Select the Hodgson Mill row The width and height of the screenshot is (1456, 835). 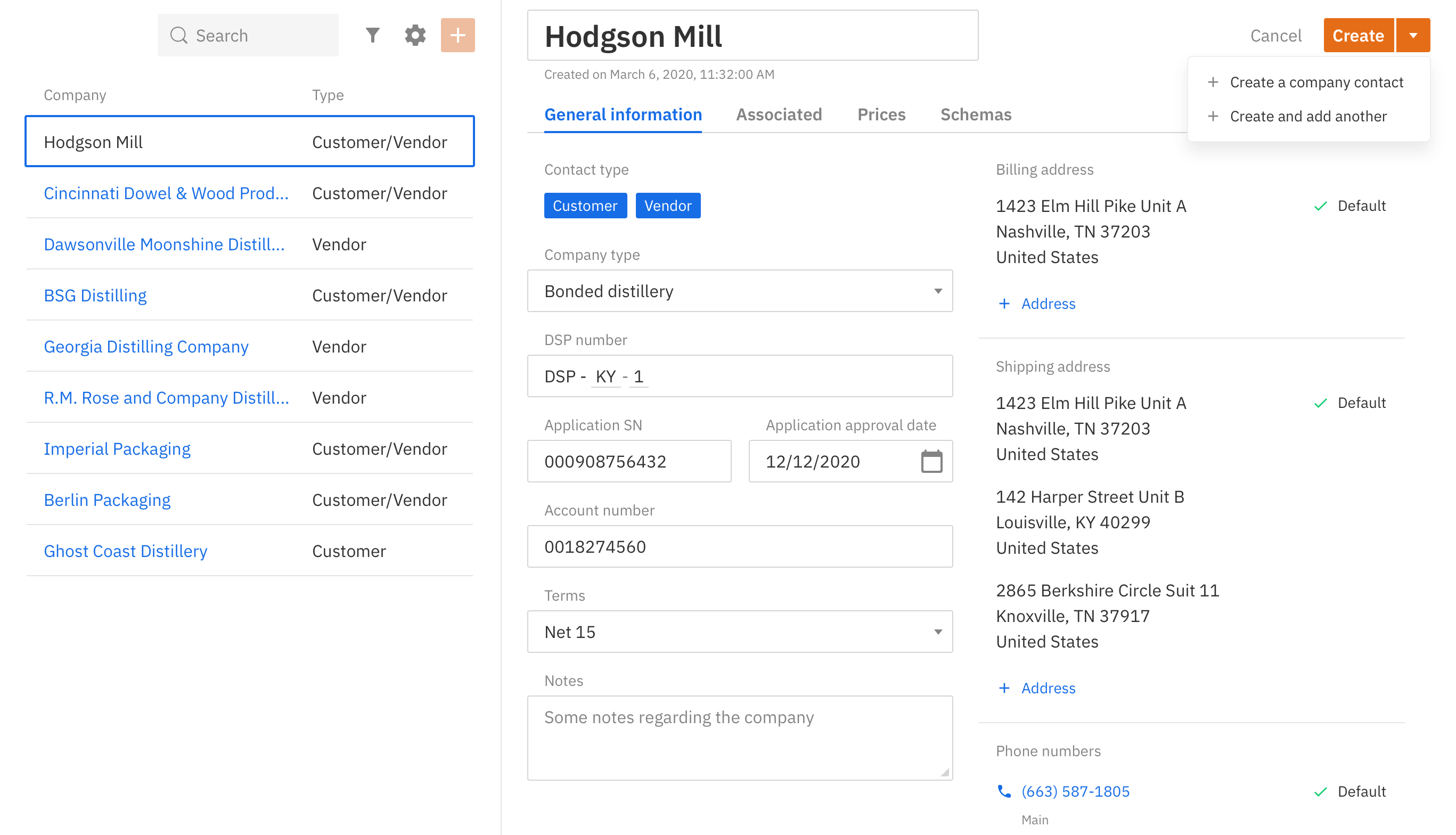click(249, 142)
